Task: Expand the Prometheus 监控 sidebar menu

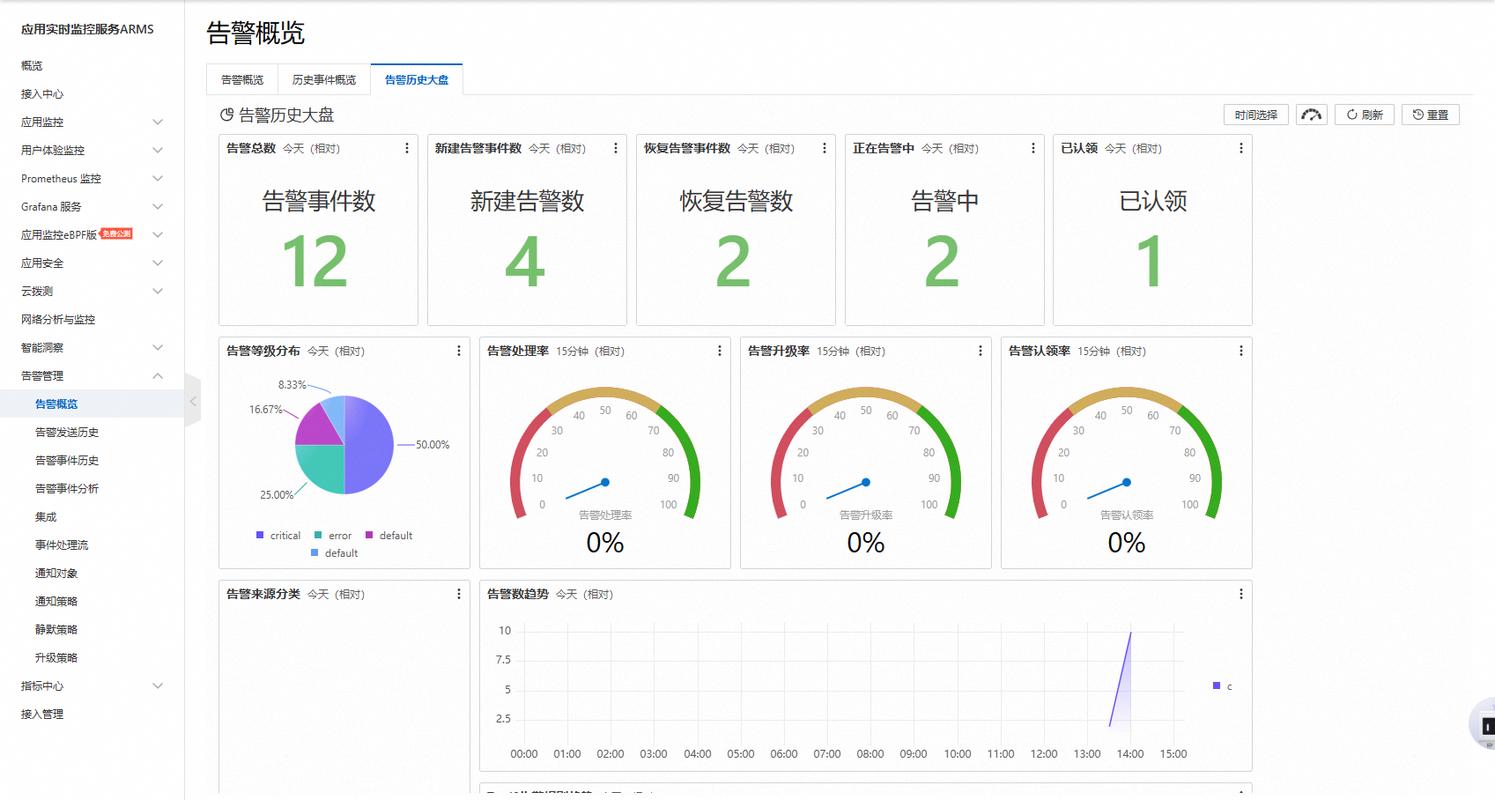Action: (x=157, y=178)
